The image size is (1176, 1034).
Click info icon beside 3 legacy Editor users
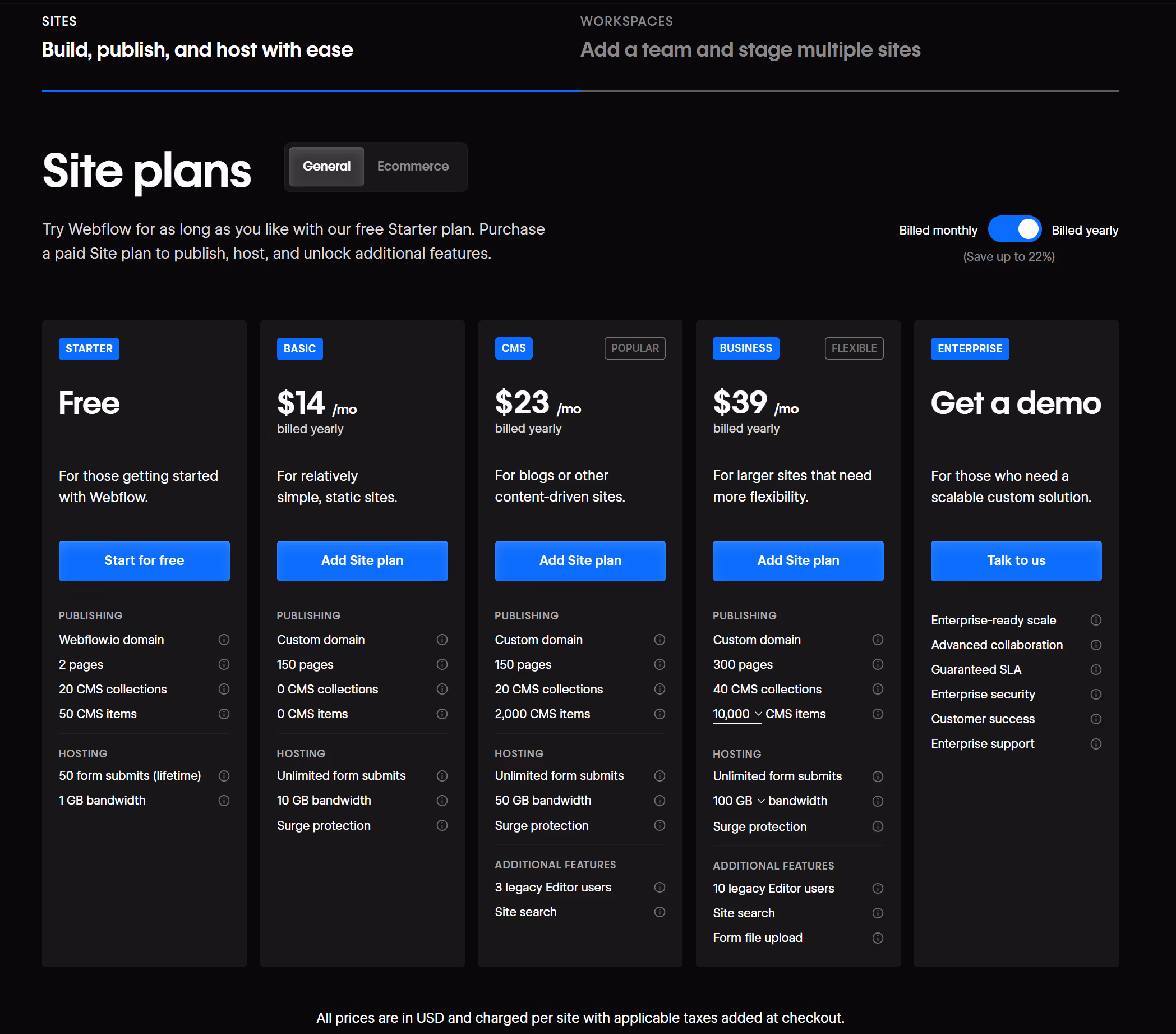tap(660, 887)
